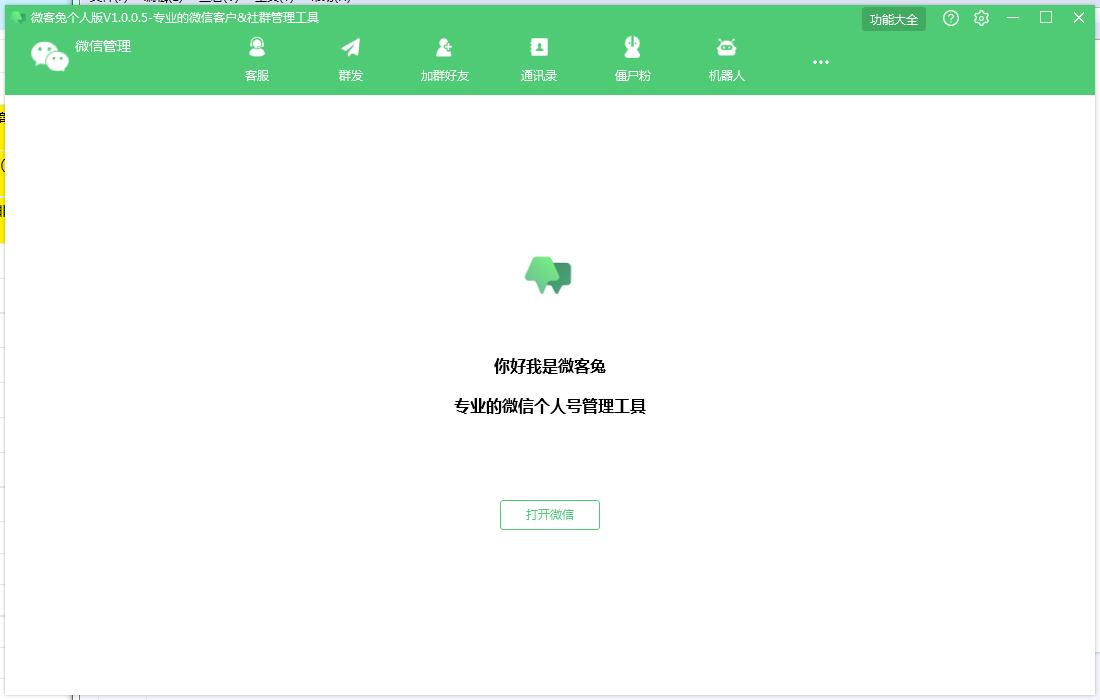Click the 微客兔 logo in title bar
The image size is (1100, 700).
(18, 18)
